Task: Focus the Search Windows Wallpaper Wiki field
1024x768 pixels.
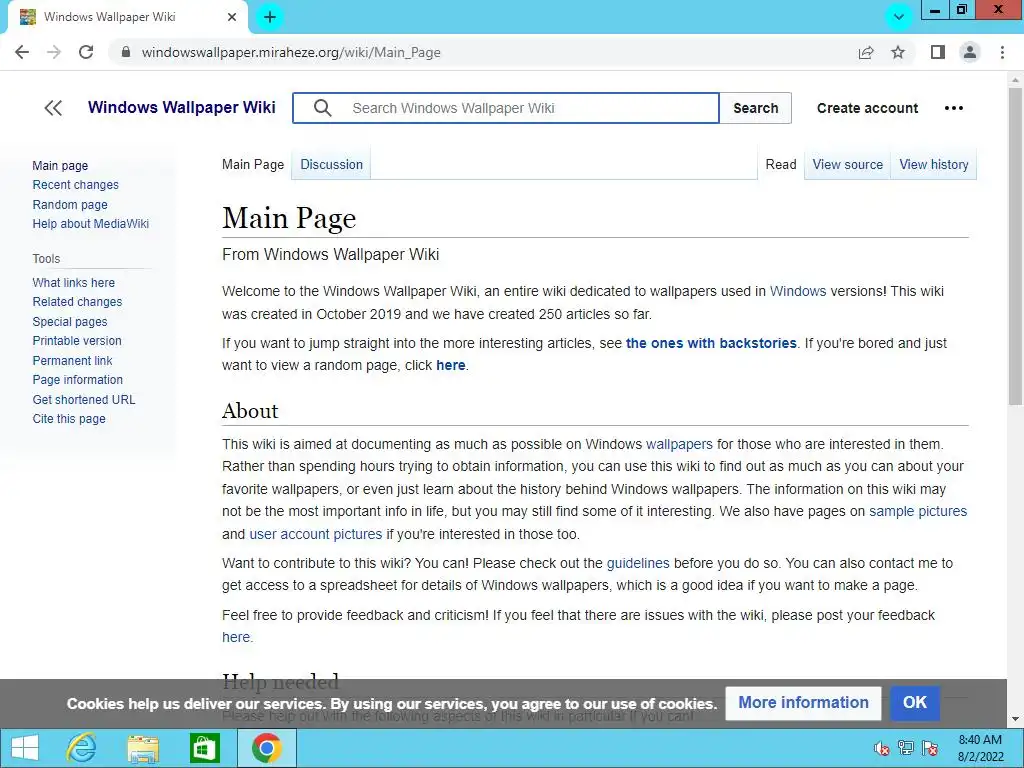Action: tap(506, 108)
